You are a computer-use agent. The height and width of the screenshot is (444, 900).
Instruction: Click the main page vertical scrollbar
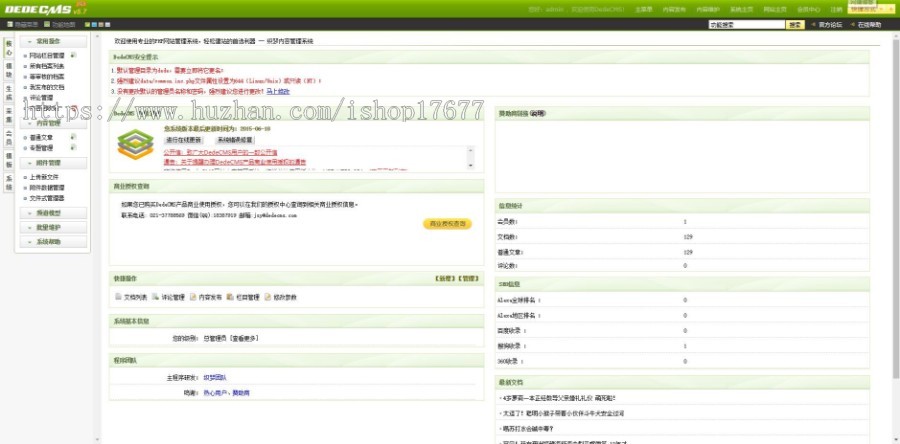tap(896, 209)
